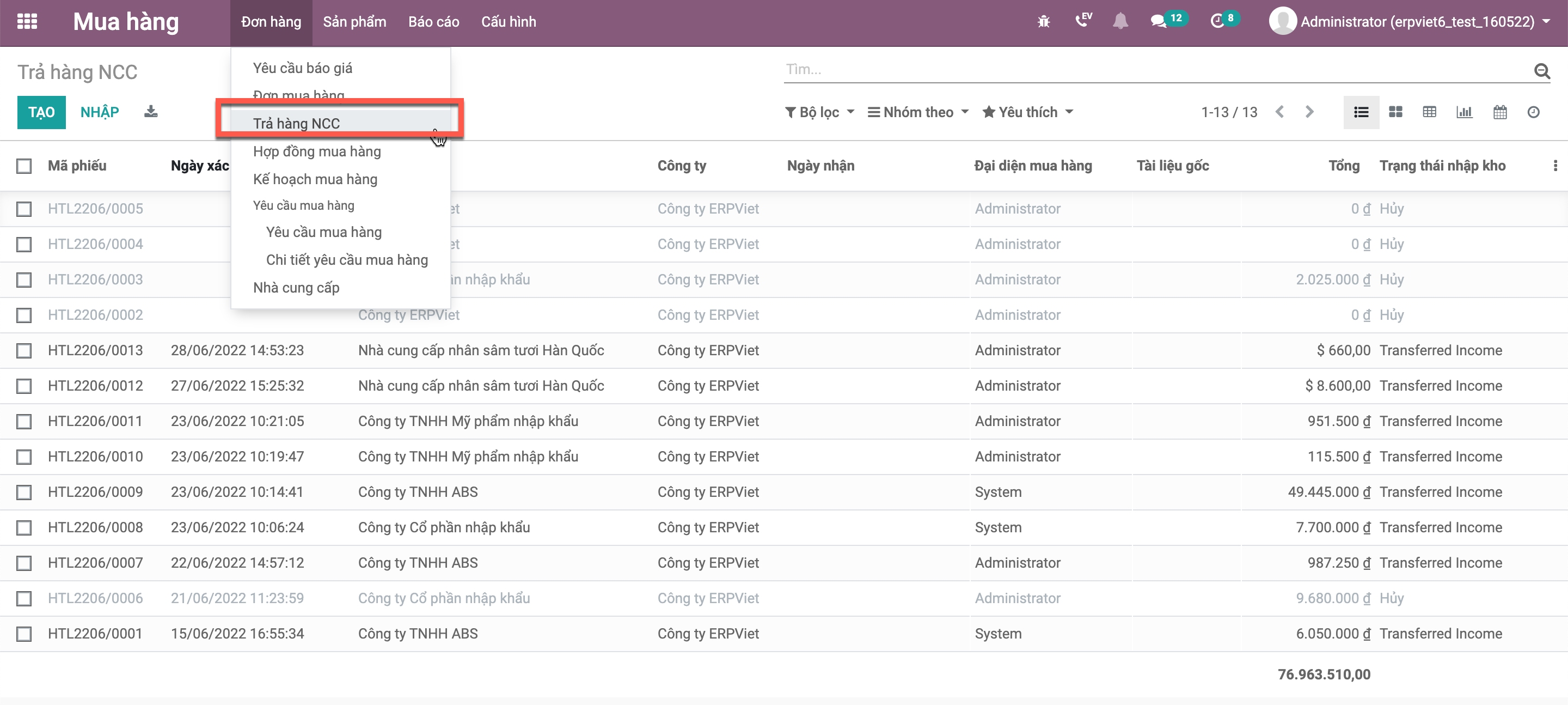Check the row HTL2206/0001 checkbox
Viewport: 1568px width, 705px height.
click(24, 634)
